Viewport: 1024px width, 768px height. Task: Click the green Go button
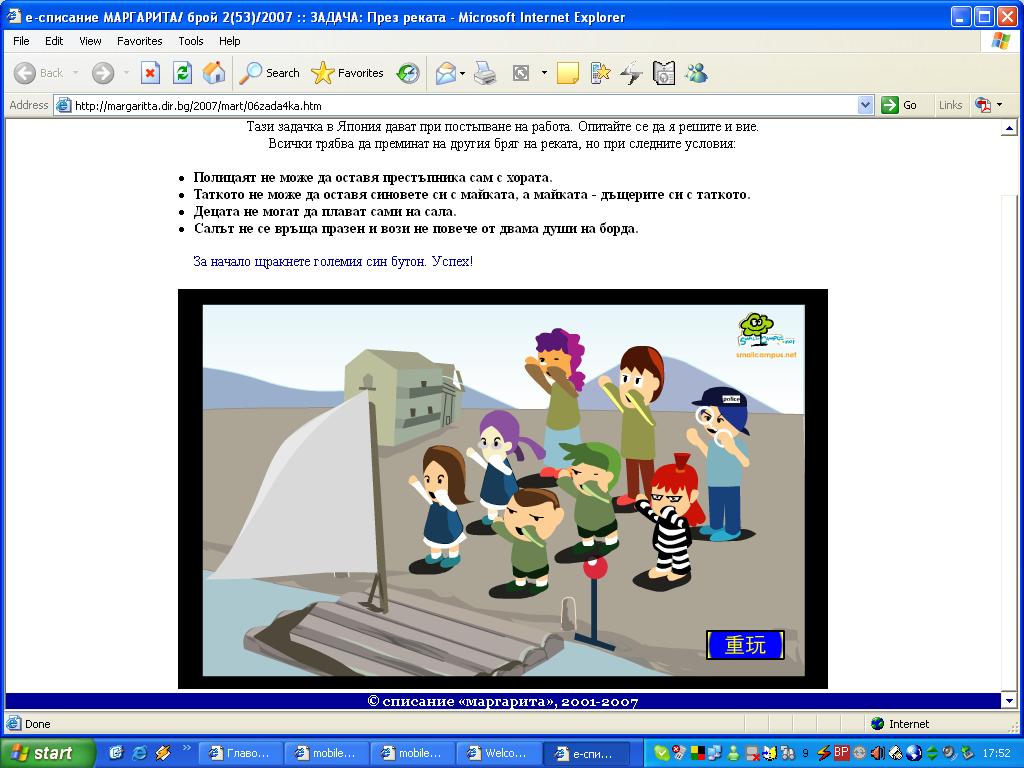pyautogui.click(x=900, y=105)
